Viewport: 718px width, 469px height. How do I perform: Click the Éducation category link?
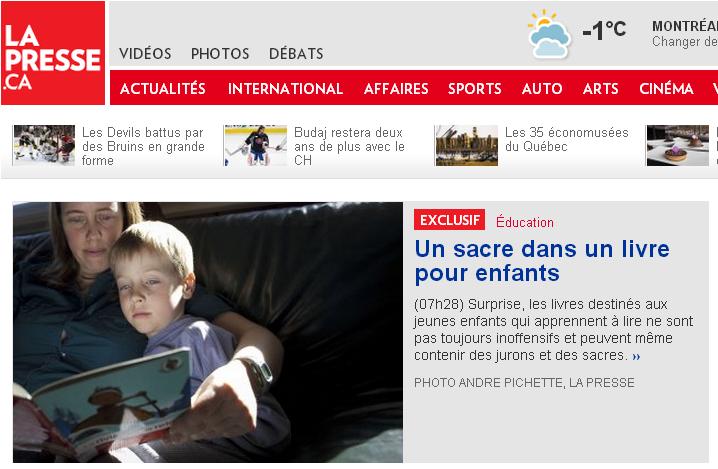tap(525, 222)
